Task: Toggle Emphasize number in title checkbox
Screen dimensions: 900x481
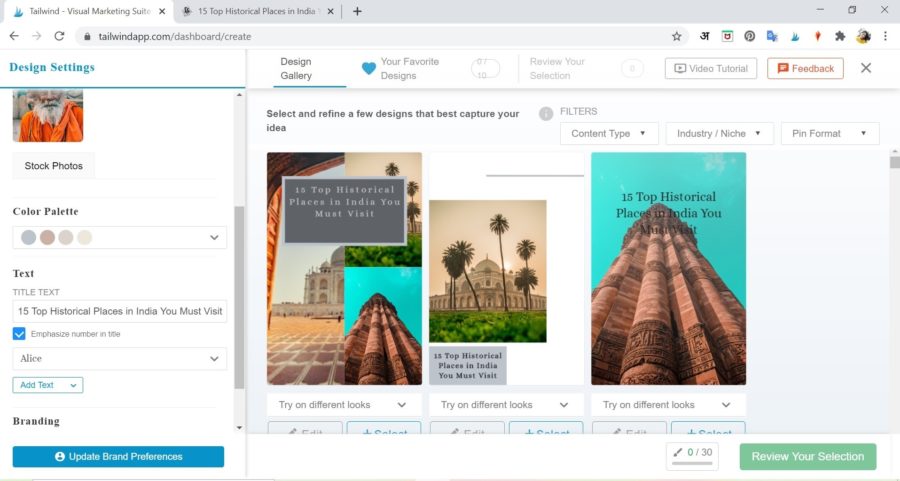Action: coord(19,333)
